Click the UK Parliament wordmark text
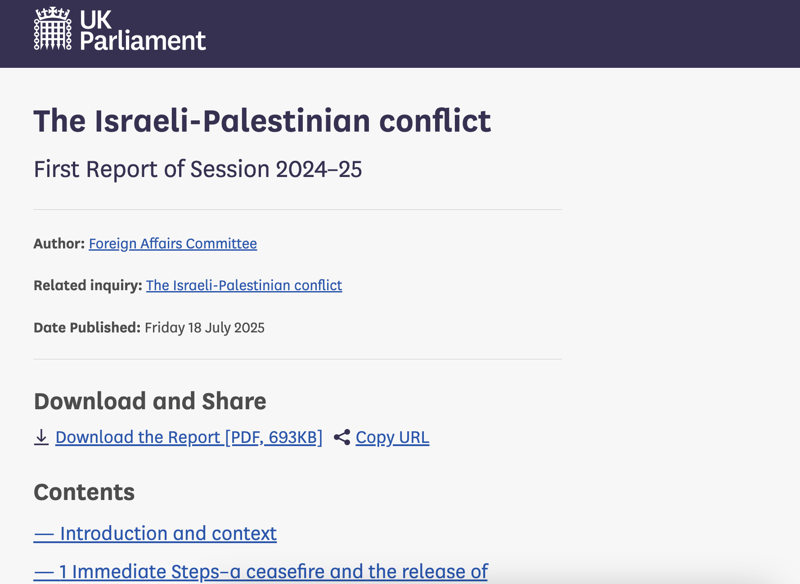 coord(142,30)
